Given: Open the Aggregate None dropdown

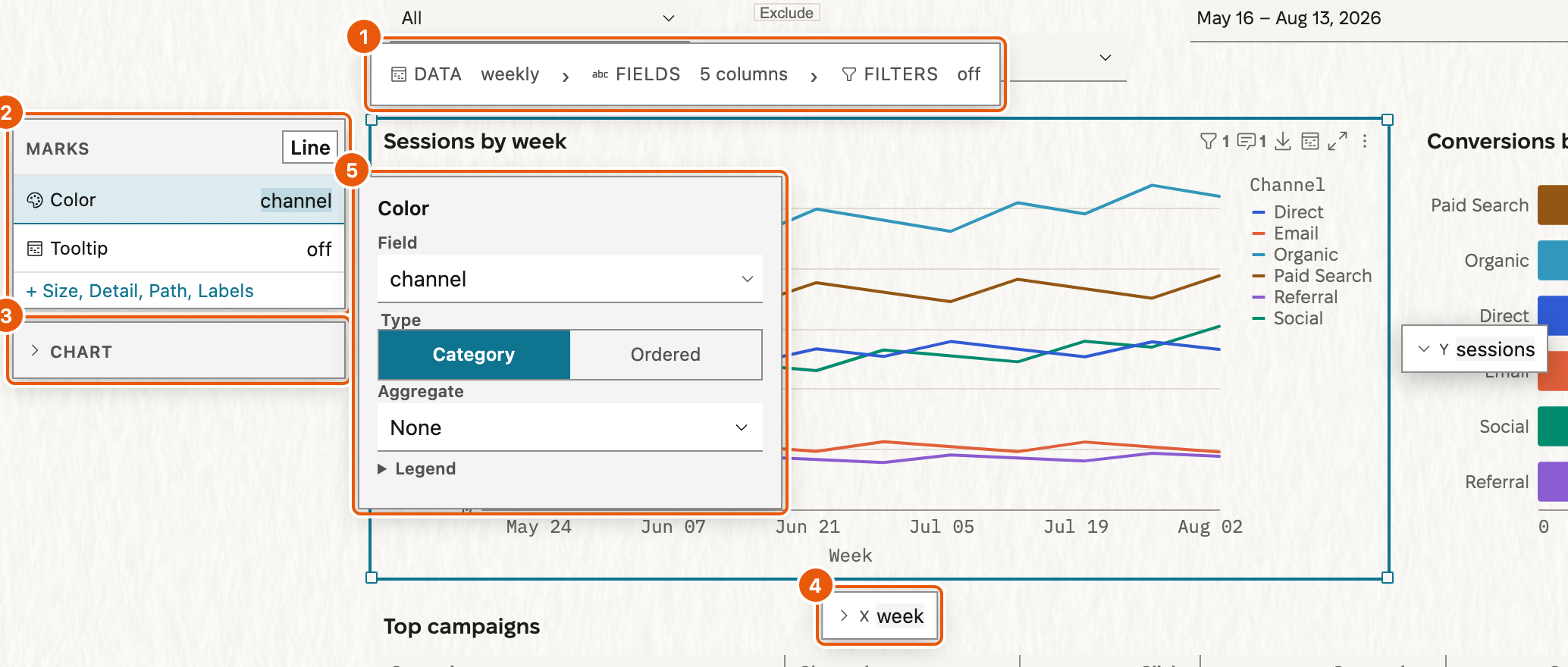Looking at the screenshot, I should [570, 427].
